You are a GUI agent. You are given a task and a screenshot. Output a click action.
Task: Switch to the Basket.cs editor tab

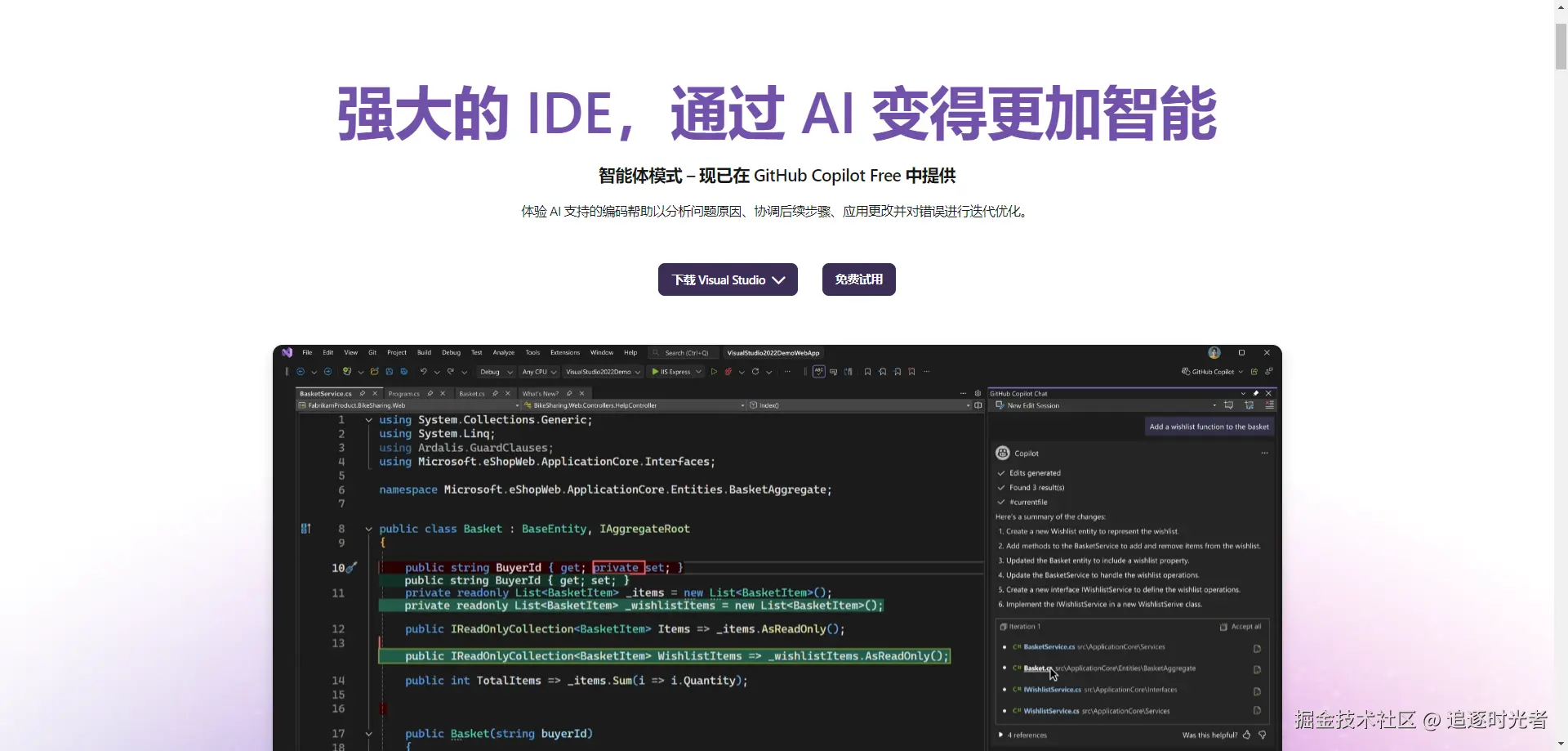(471, 393)
